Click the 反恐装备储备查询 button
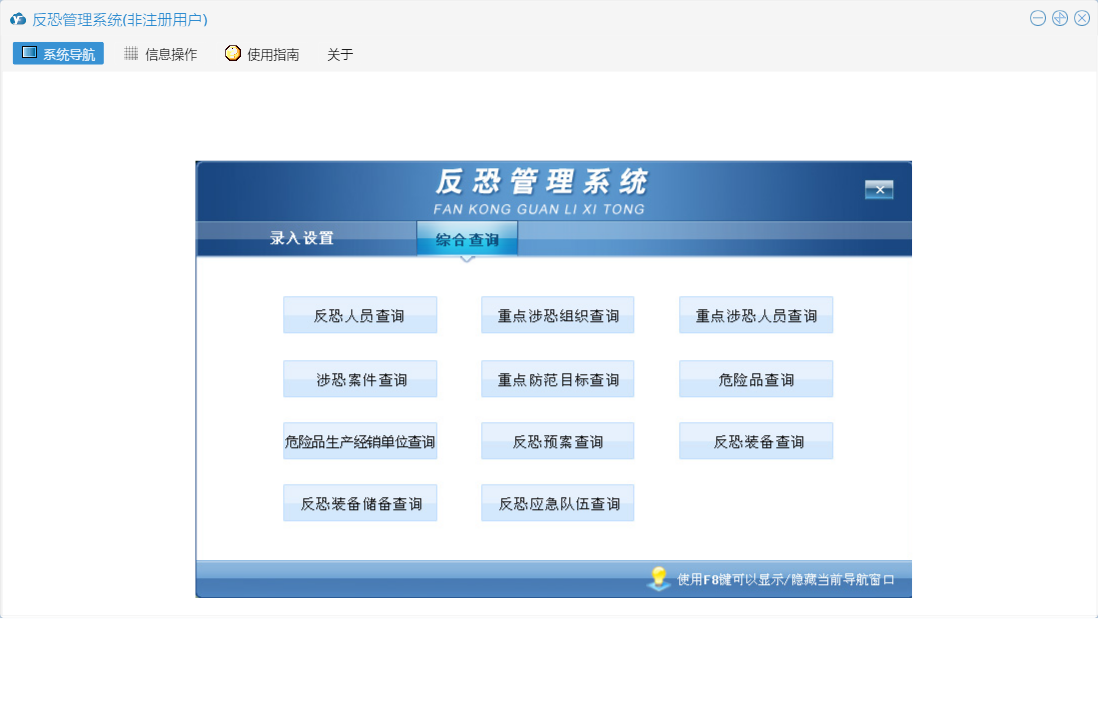 point(360,503)
